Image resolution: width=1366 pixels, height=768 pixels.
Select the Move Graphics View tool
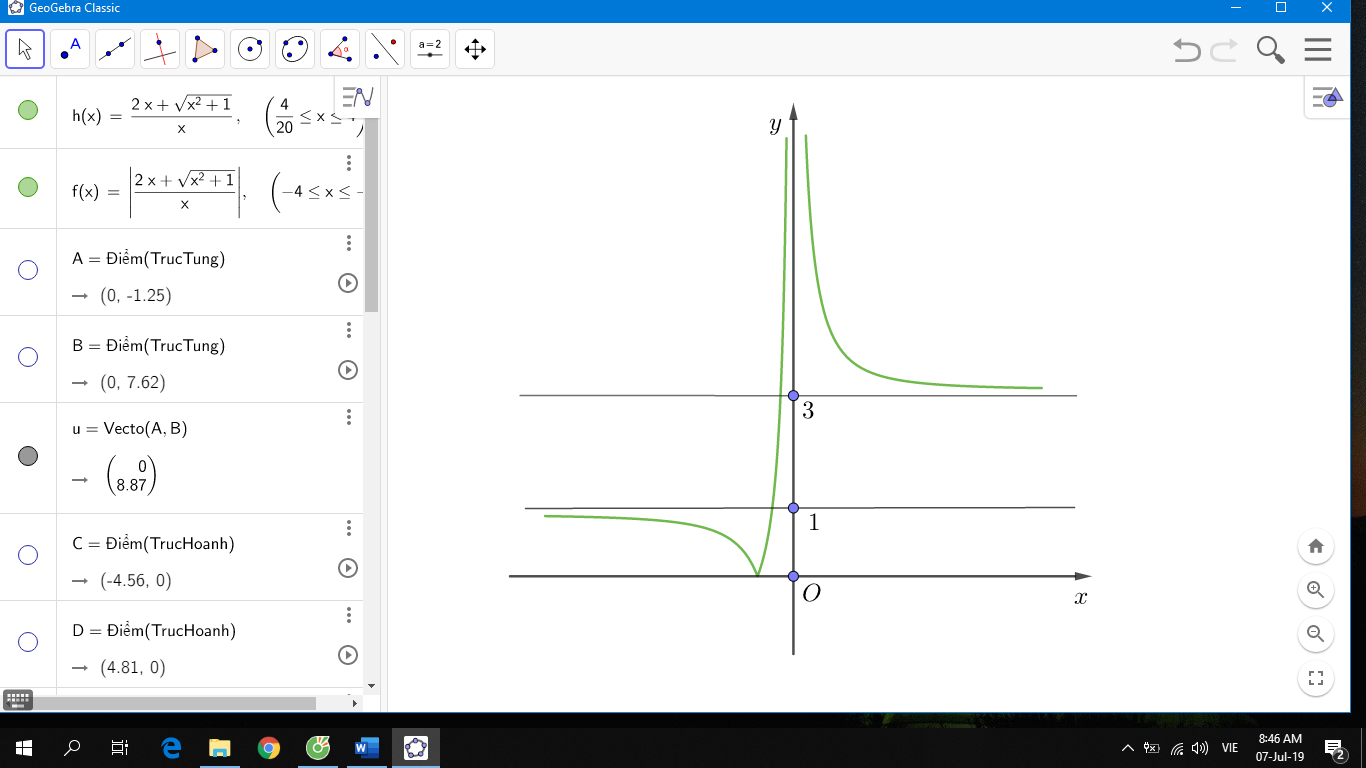coord(475,49)
